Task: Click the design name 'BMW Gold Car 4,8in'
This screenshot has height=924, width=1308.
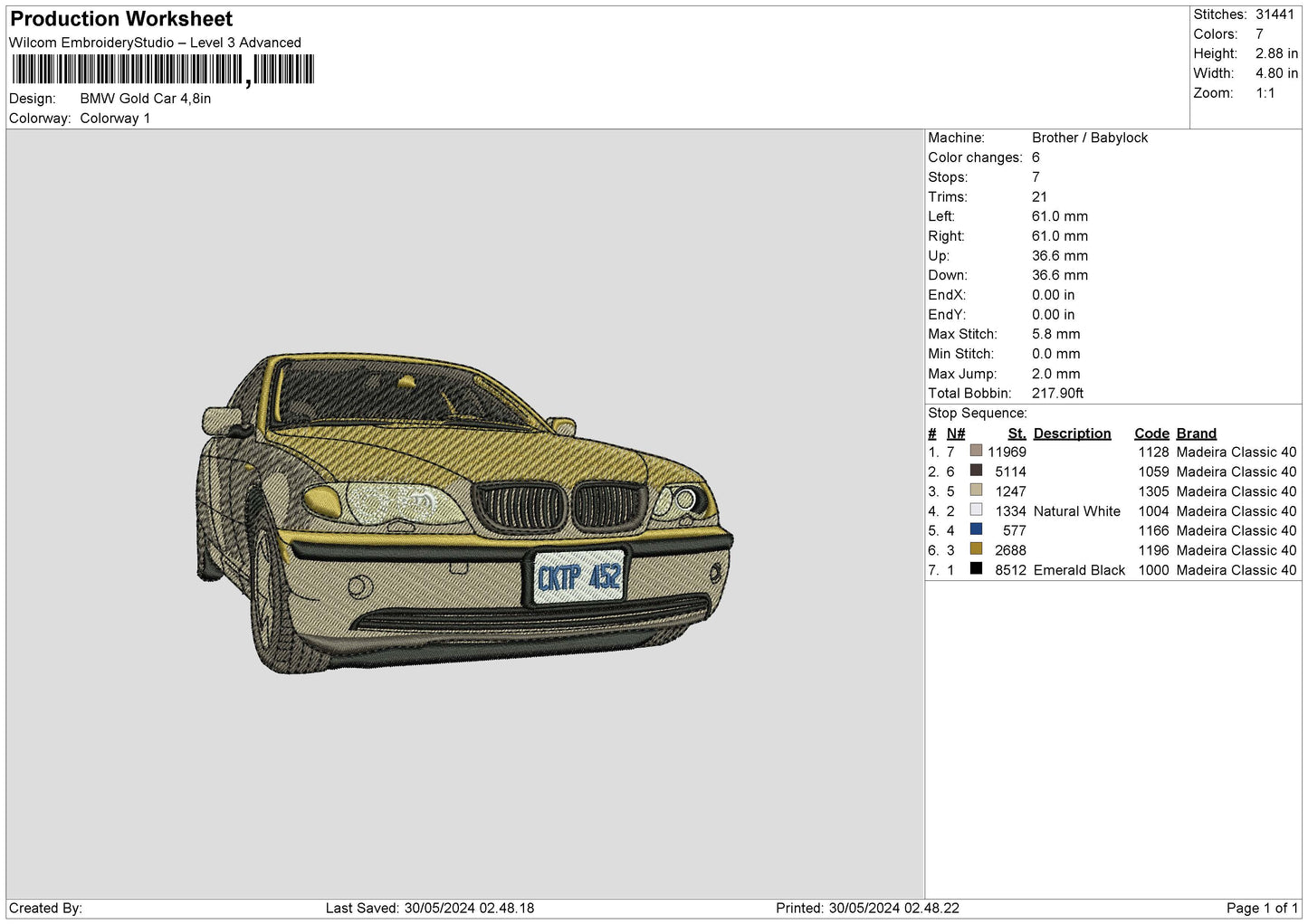Action: coord(145,99)
